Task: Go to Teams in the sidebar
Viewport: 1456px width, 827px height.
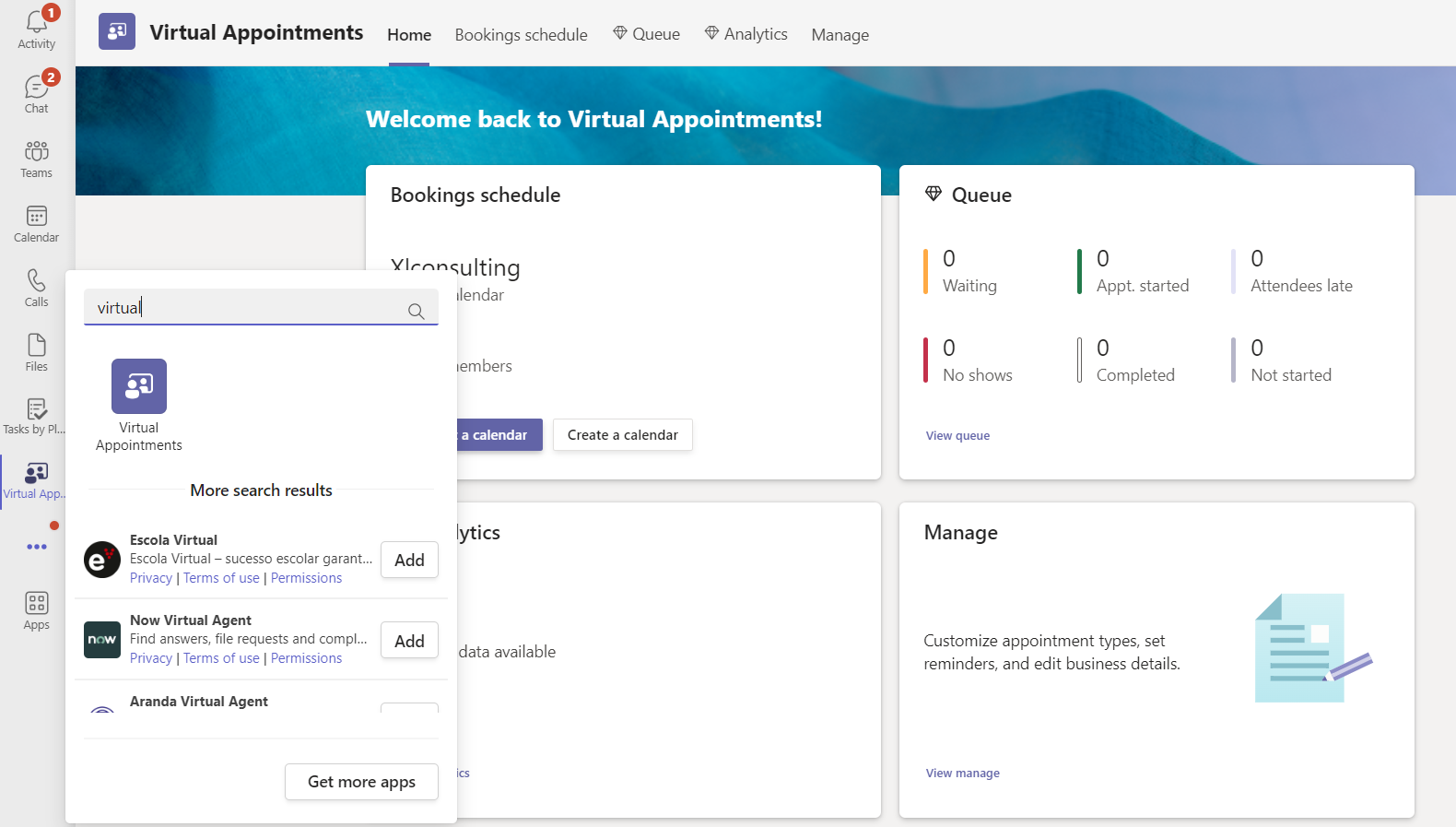Action: (36, 159)
